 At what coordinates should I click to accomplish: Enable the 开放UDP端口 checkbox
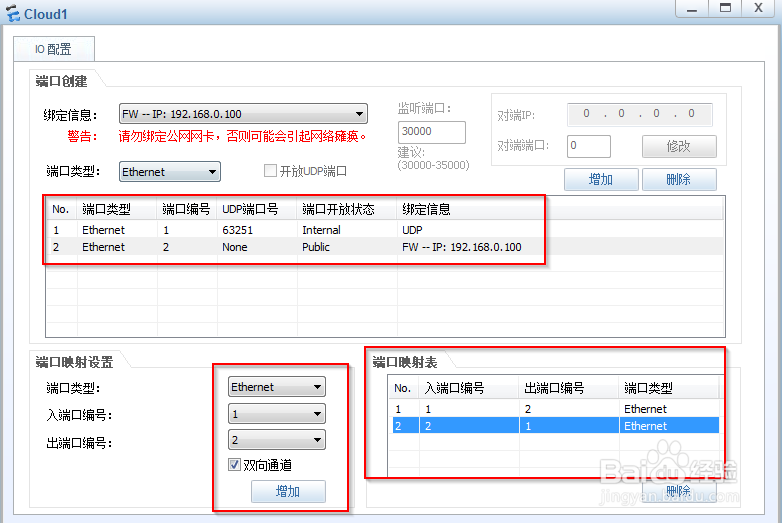270,171
